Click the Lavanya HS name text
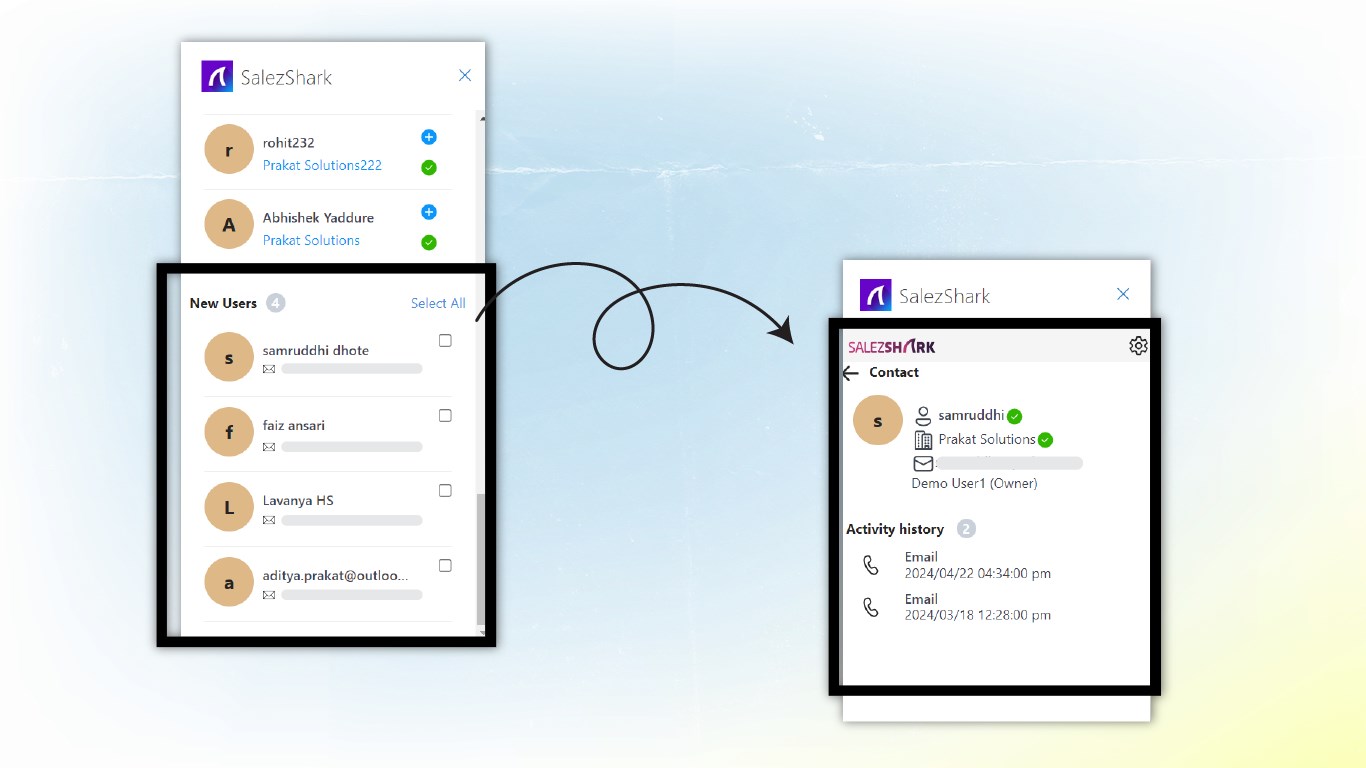Image resolution: width=1366 pixels, height=768 pixels. 298,500
